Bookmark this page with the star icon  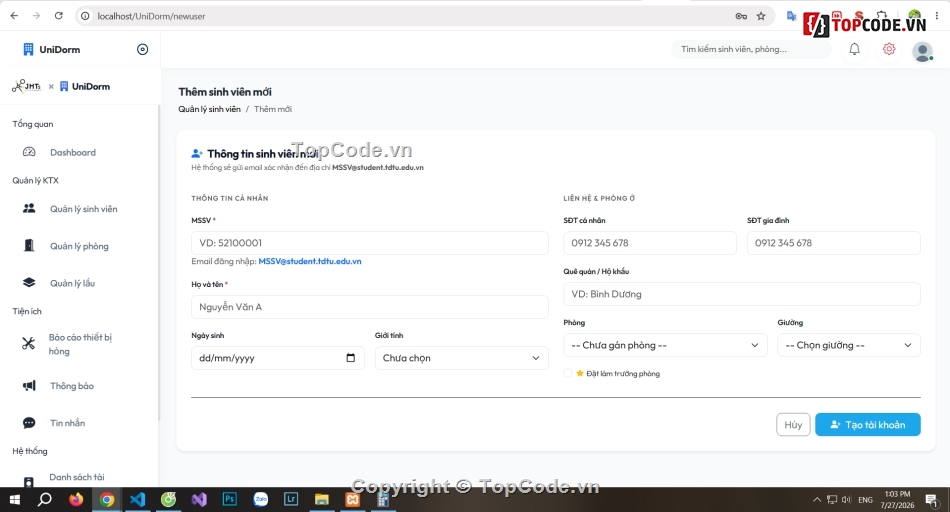[x=761, y=16]
